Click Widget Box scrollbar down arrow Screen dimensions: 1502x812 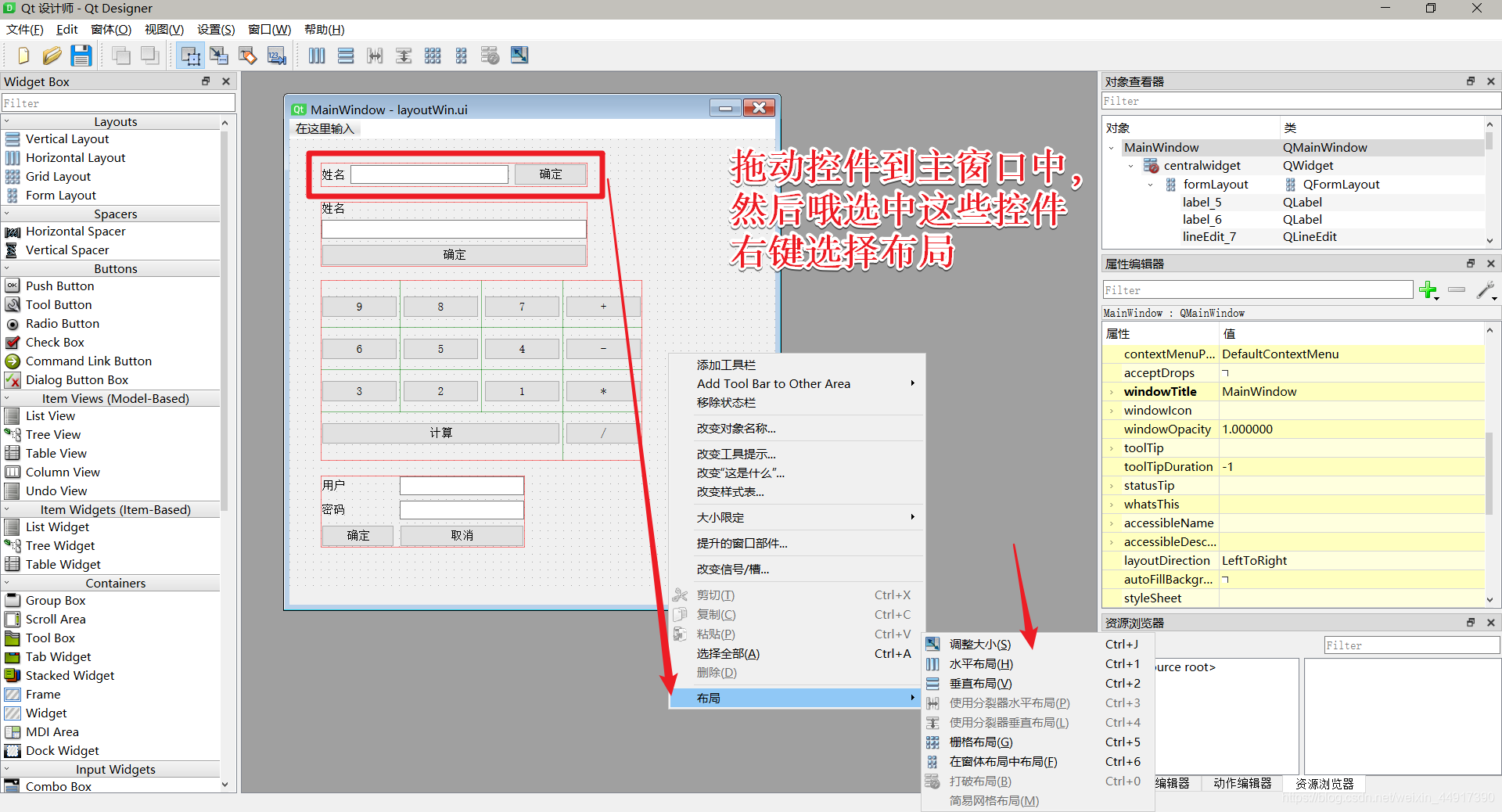point(225,785)
